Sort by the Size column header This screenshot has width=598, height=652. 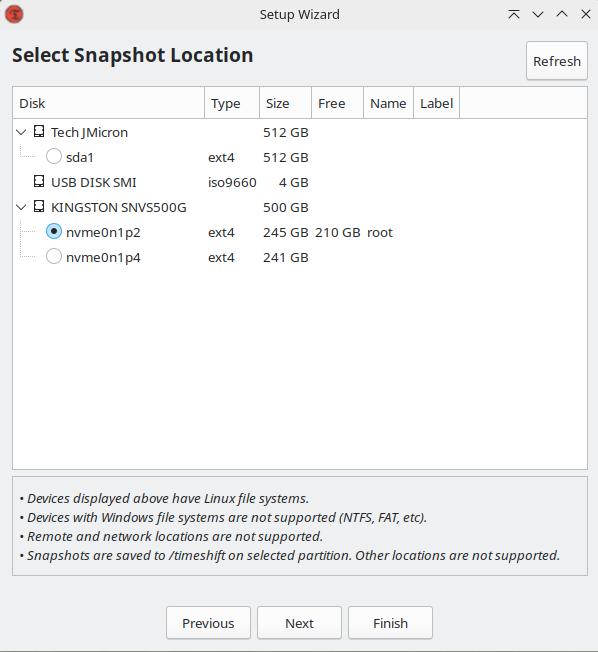coord(286,103)
